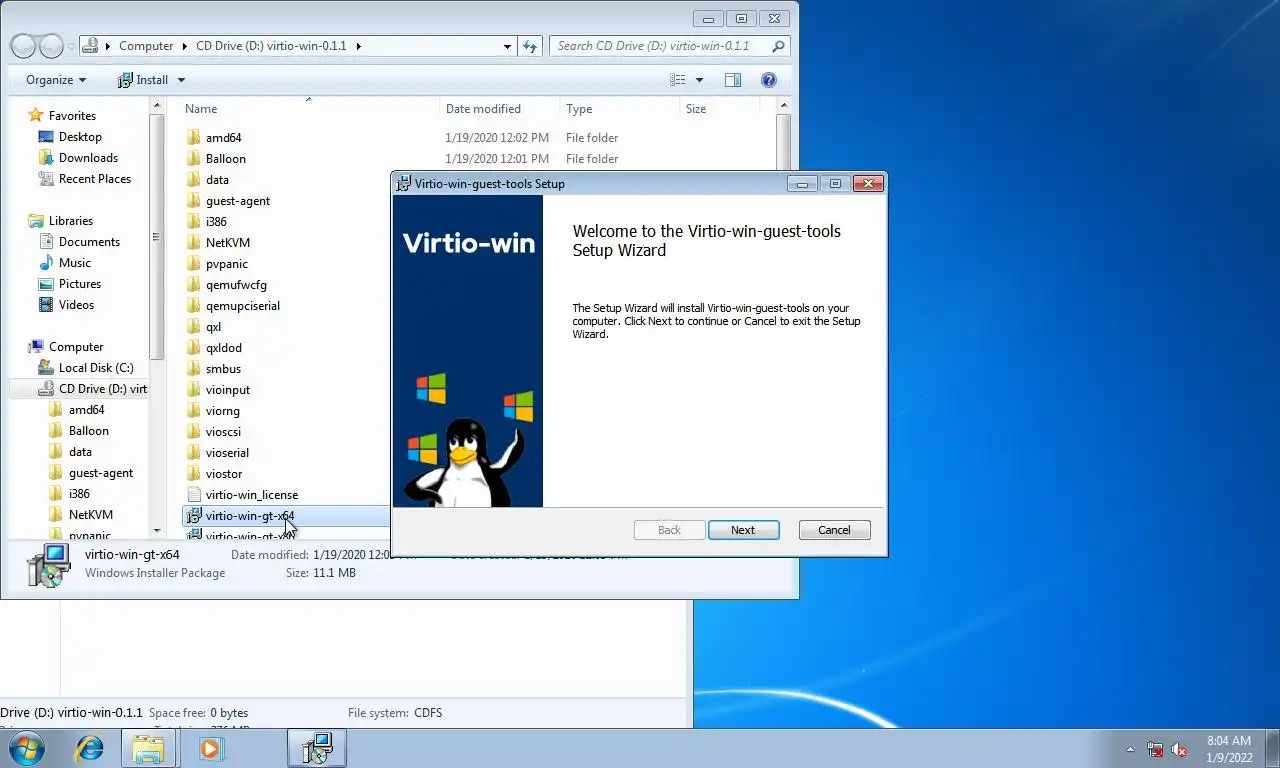Open Recent Places in navigation pane

[x=94, y=179]
